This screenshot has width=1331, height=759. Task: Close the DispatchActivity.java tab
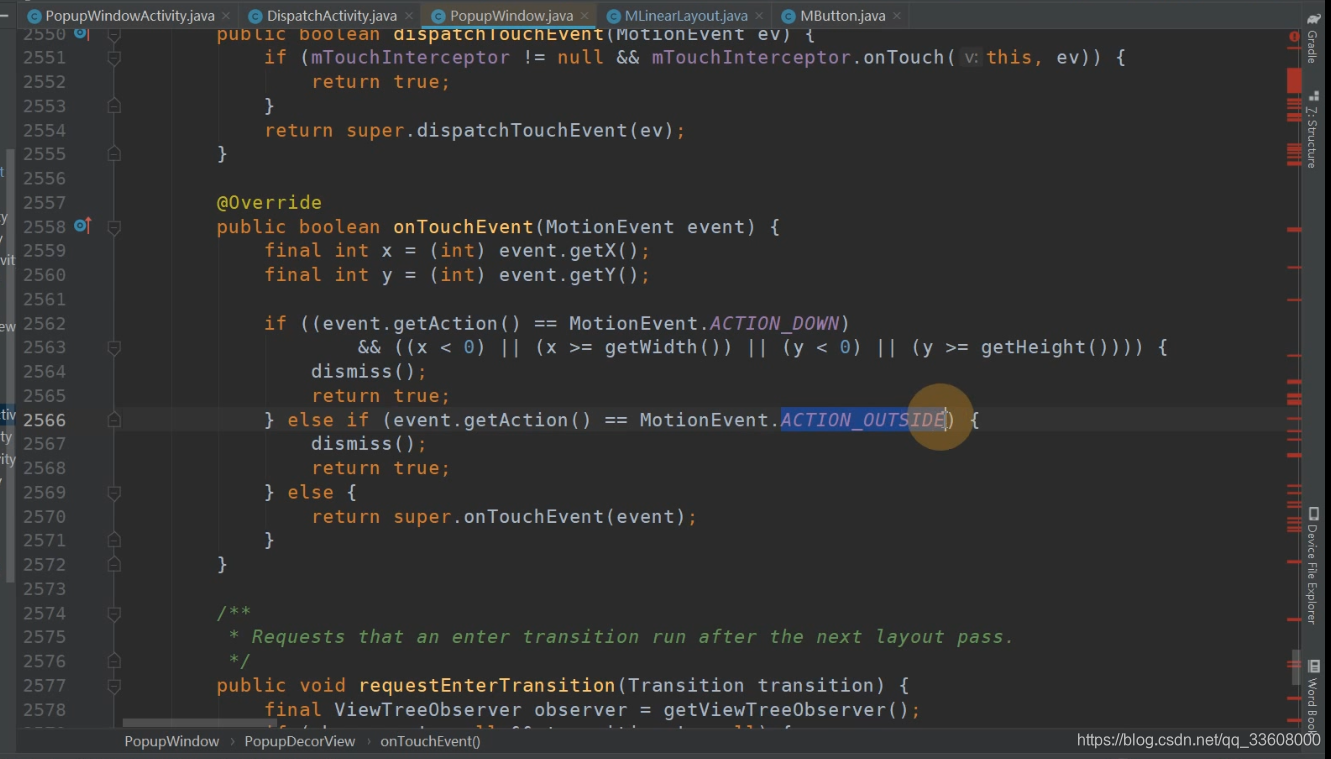[x=408, y=16]
